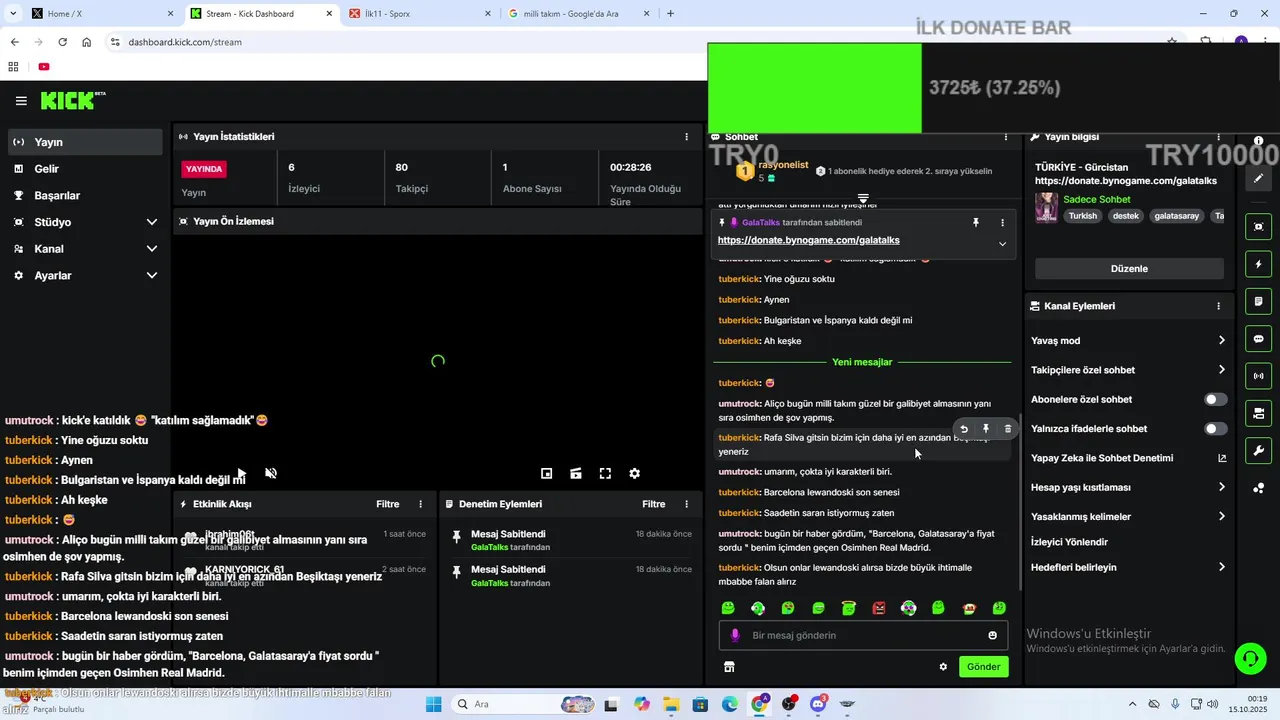Insert the halo angel Kick emote
Viewport: 1280px width, 720px height.
849,608
